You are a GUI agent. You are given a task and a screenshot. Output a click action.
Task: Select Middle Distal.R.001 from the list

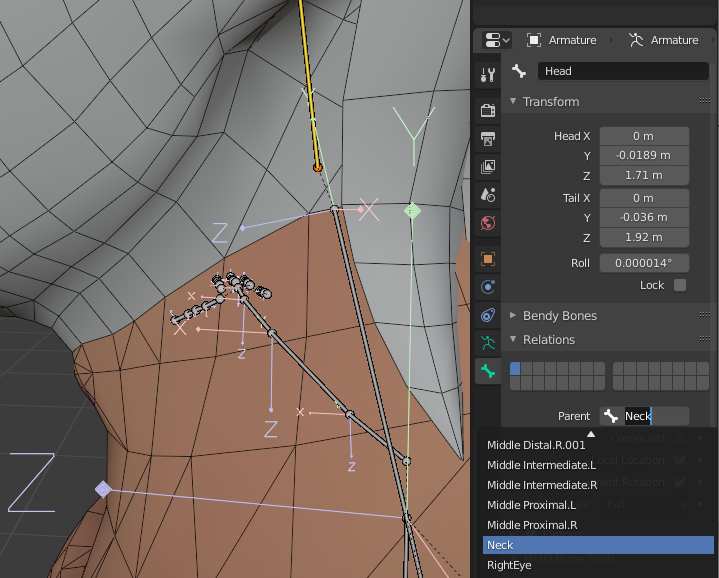598,445
